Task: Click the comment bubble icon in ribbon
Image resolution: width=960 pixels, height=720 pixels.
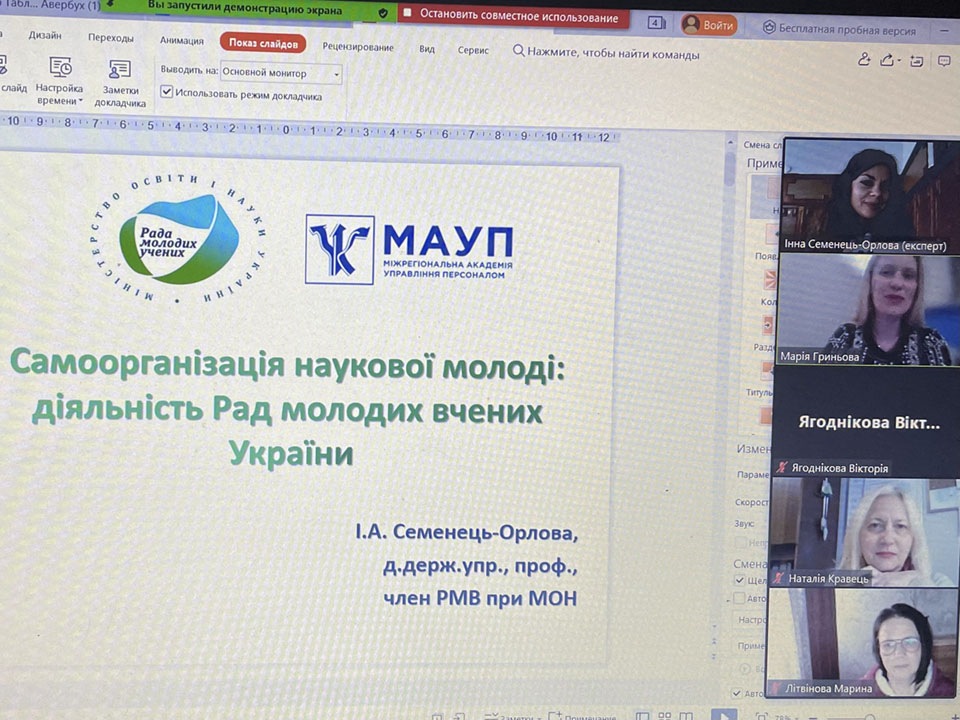Action: tap(944, 61)
